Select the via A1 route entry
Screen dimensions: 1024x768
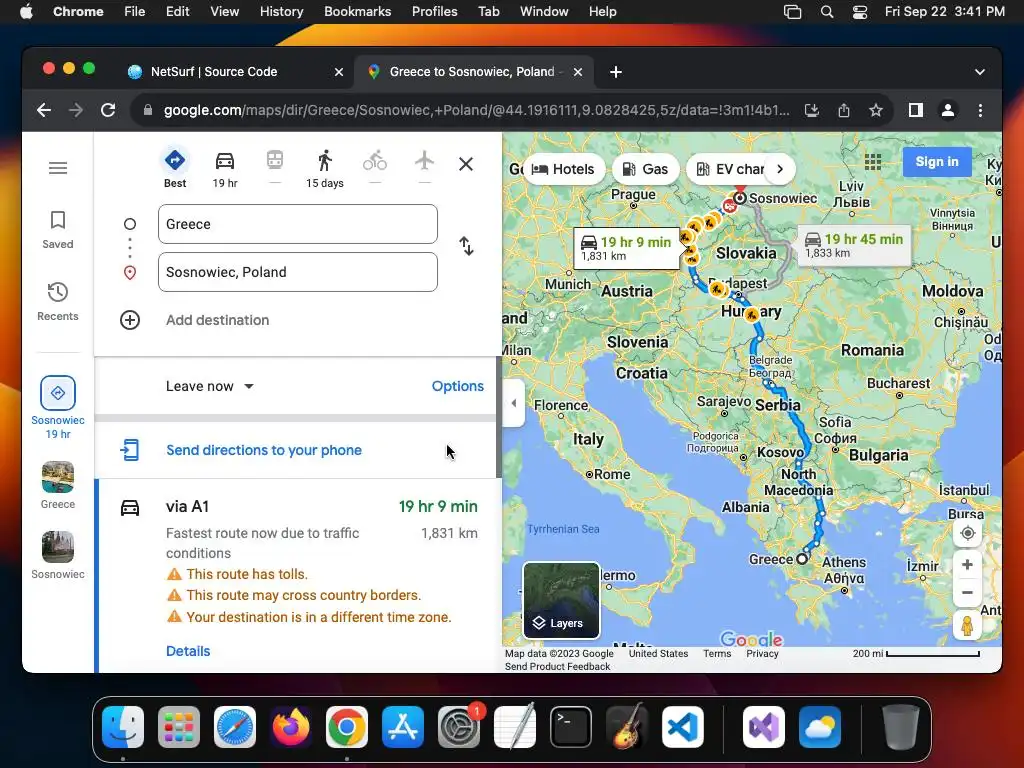click(298, 576)
